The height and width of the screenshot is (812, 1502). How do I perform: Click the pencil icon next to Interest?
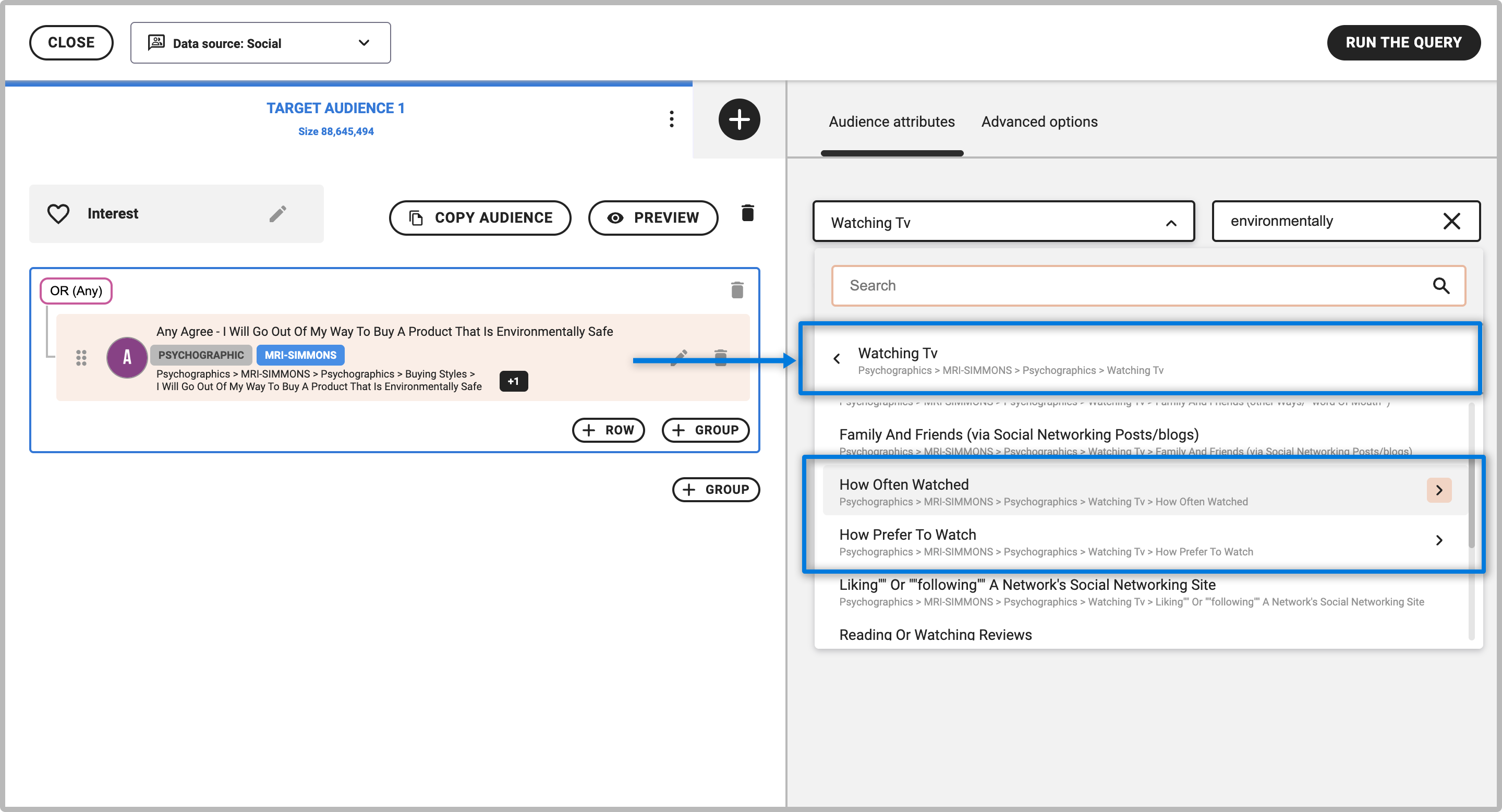click(x=277, y=213)
